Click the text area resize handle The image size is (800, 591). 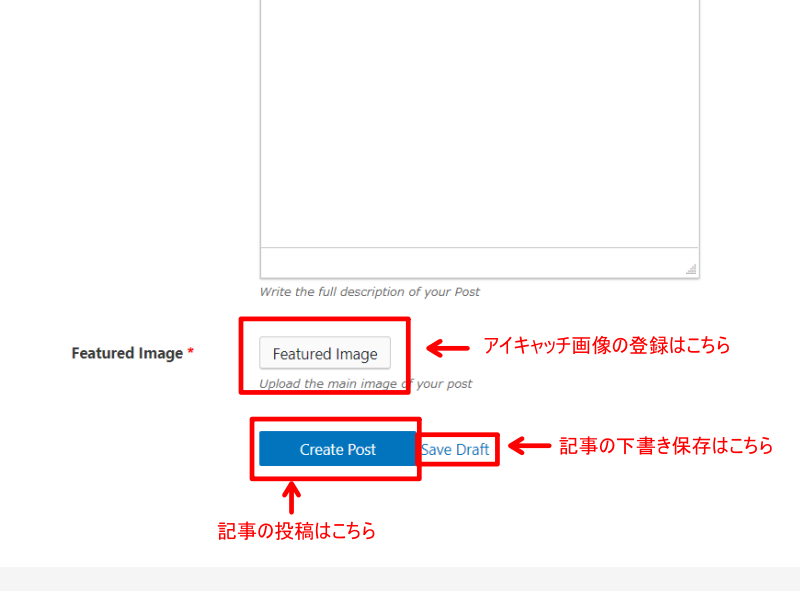click(x=691, y=269)
